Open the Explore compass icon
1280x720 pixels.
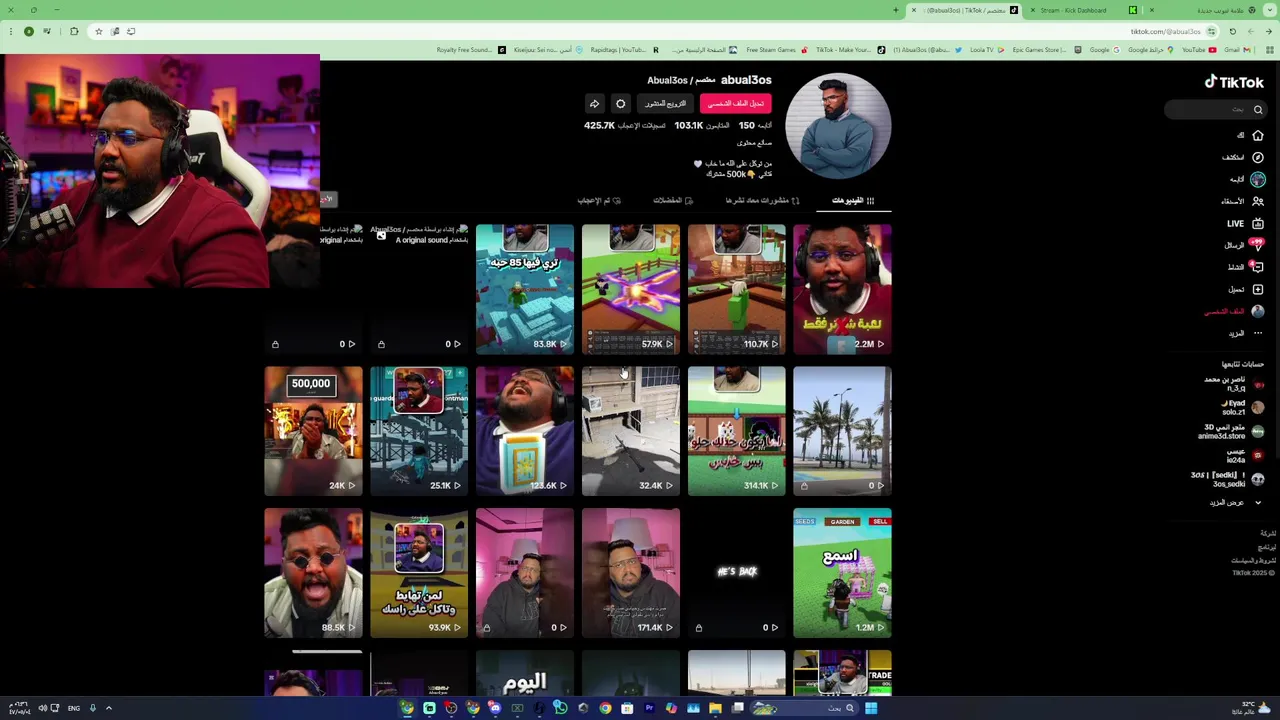[x=1257, y=157]
